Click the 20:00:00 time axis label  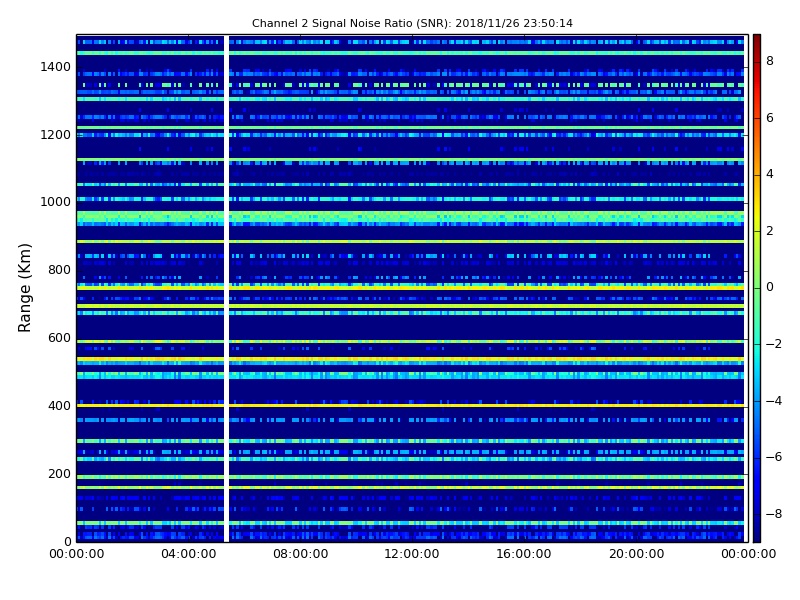tap(636, 554)
